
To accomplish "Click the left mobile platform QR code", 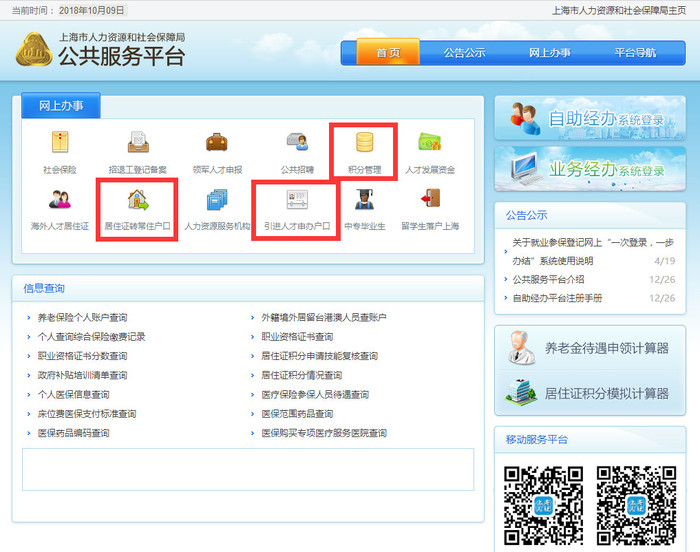I will [543, 504].
